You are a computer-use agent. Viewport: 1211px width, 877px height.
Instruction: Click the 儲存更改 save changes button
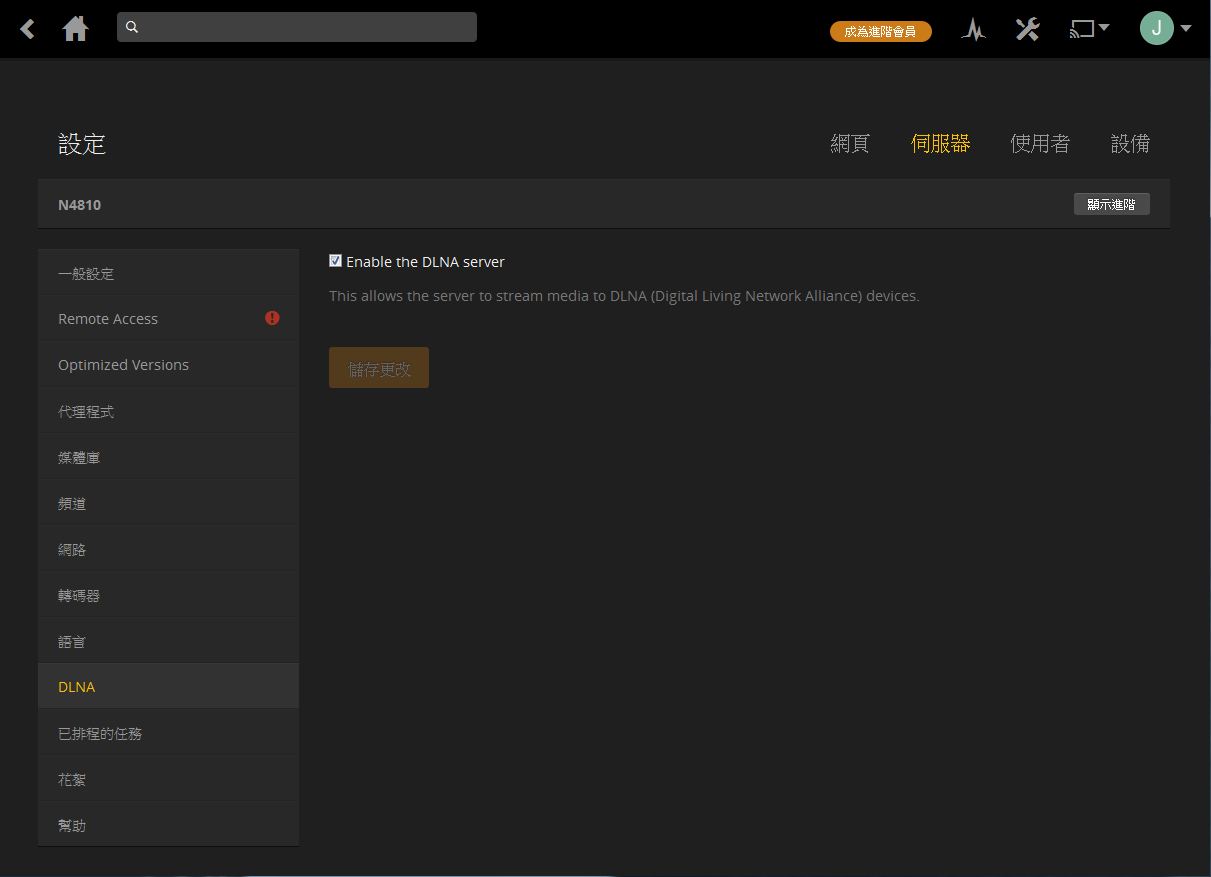(x=379, y=368)
